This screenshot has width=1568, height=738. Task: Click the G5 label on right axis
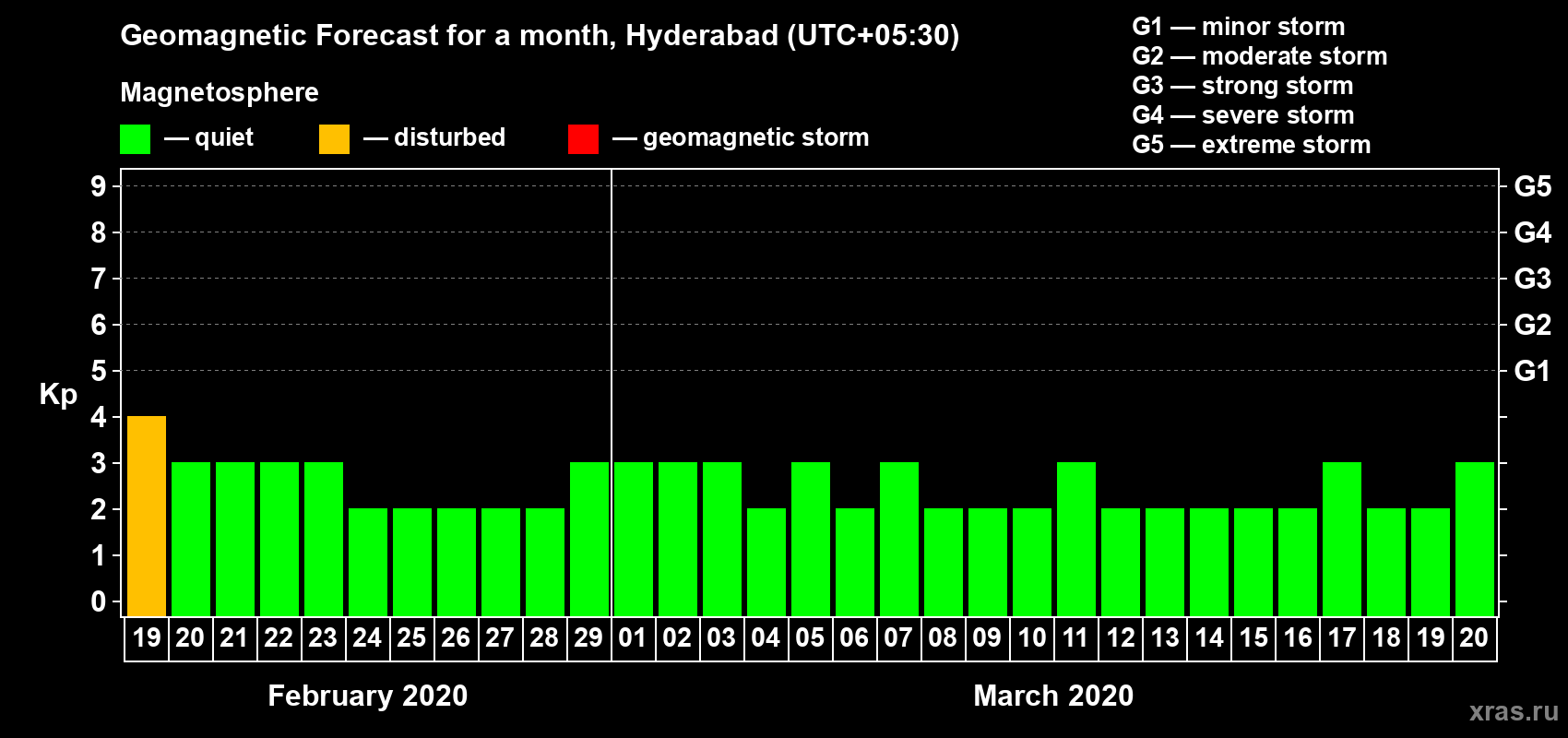click(x=1532, y=186)
